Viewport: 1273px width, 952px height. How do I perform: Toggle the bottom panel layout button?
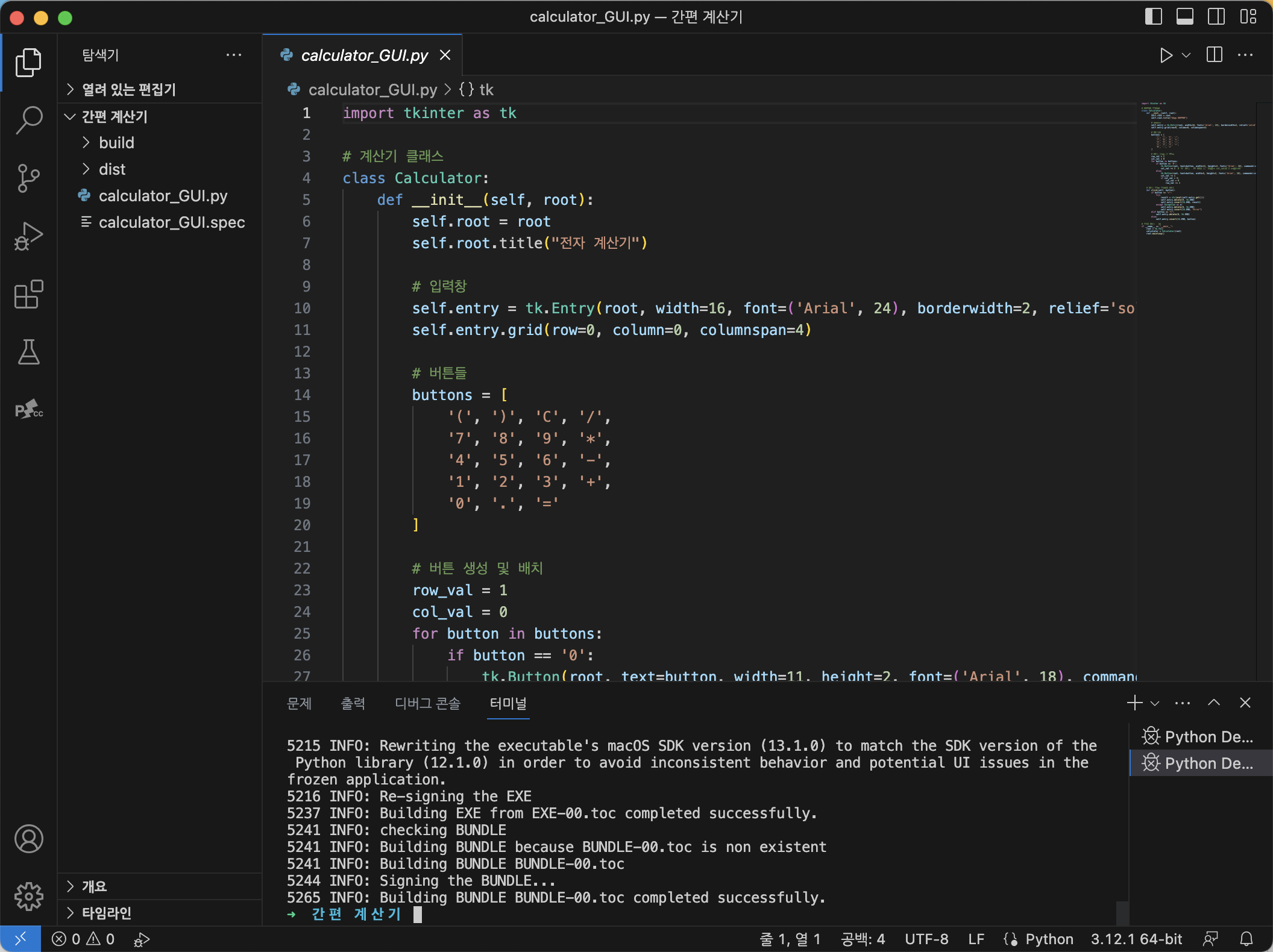[x=1184, y=17]
